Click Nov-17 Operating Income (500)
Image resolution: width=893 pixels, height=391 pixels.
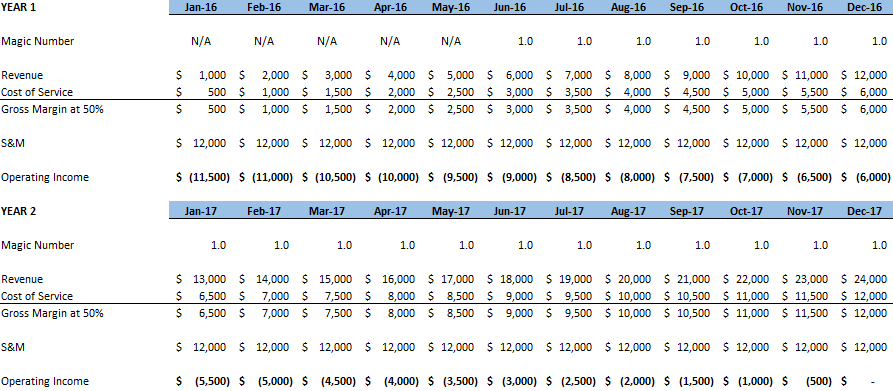point(820,382)
